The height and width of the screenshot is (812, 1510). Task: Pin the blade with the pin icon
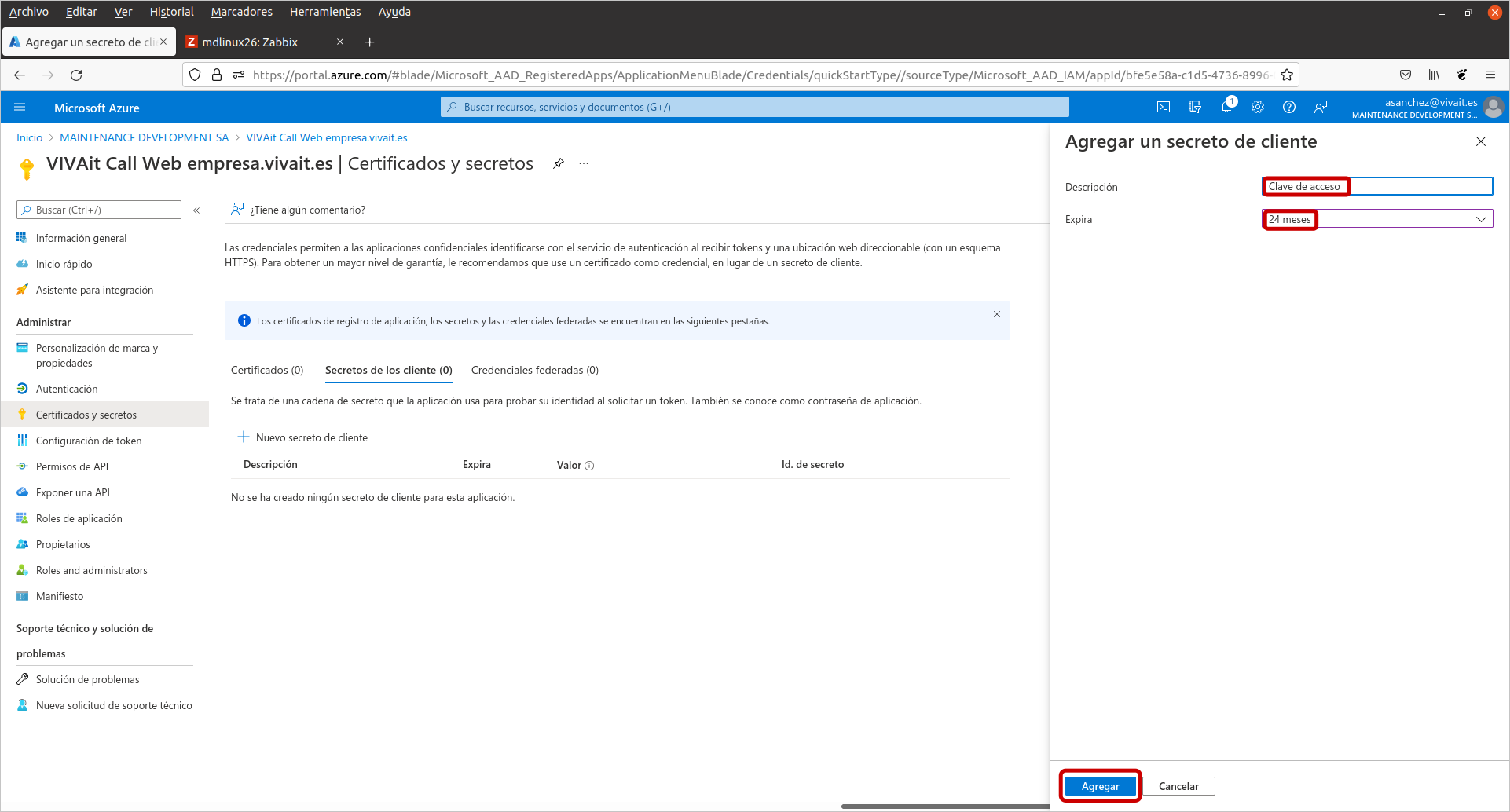559,163
